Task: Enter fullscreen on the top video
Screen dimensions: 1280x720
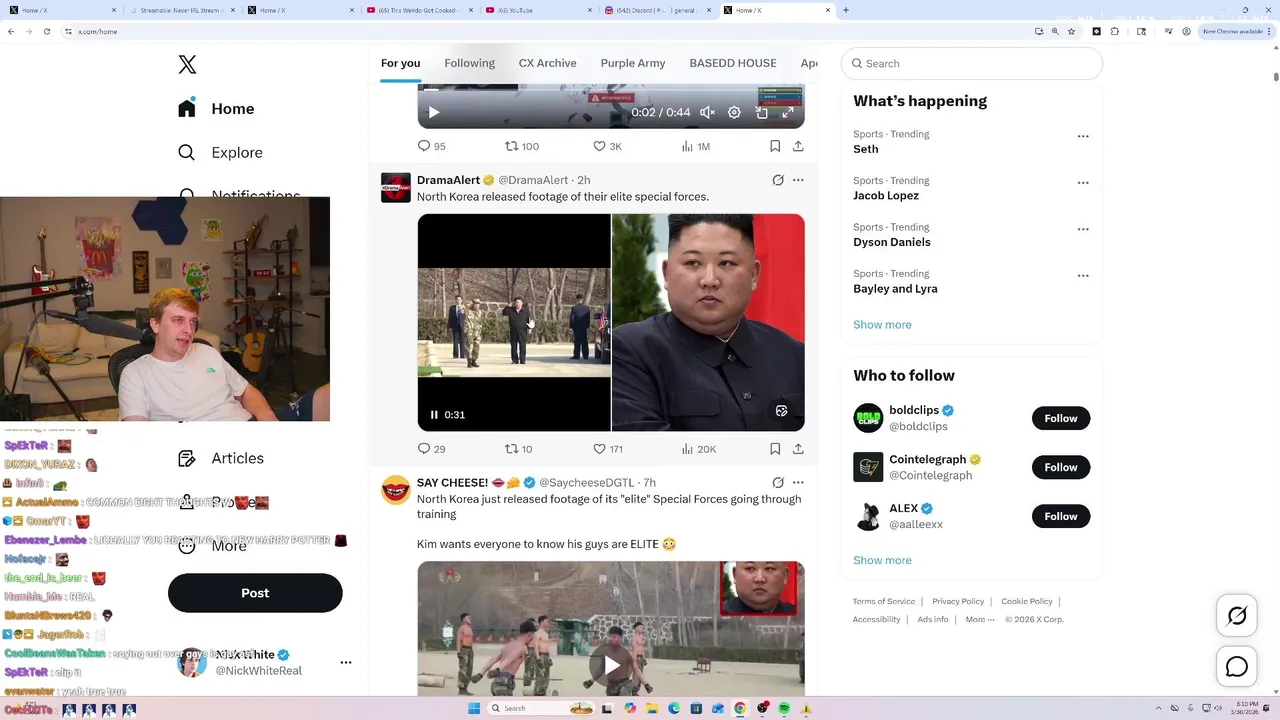Action: (788, 112)
